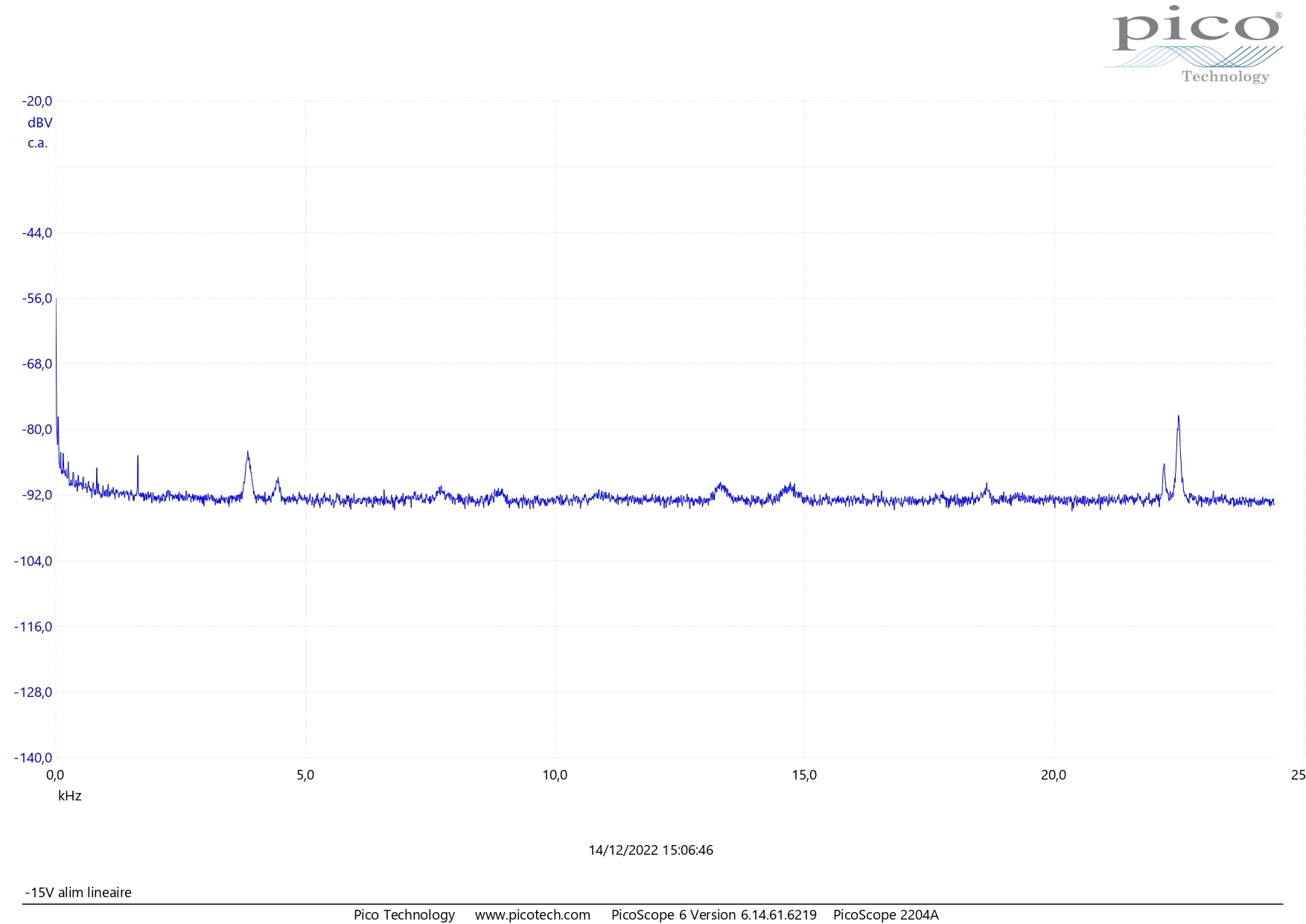Select the -116,0 vertical axis label
Screen dimensions: 1306x924
point(34,627)
